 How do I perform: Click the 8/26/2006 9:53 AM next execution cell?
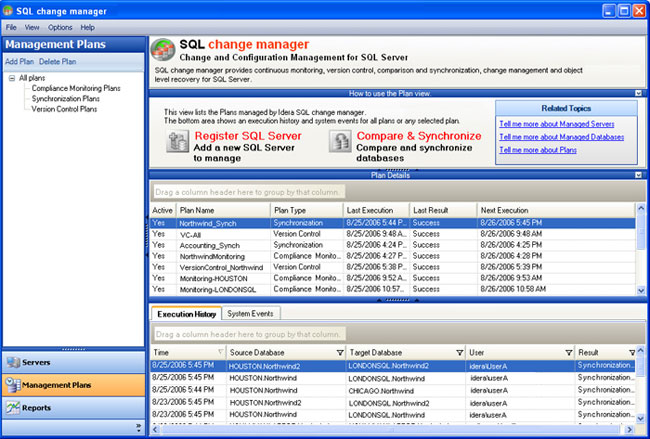(556, 278)
